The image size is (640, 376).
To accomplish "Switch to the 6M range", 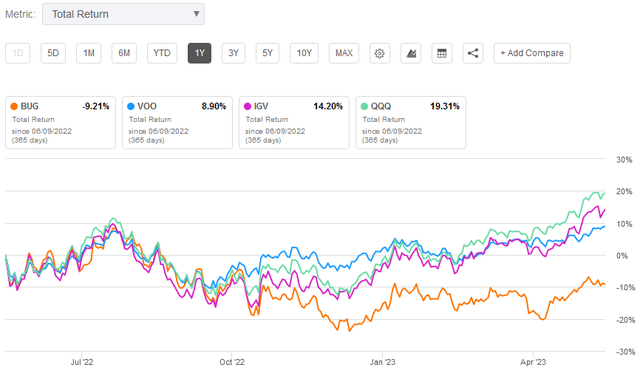I will 124,53.
